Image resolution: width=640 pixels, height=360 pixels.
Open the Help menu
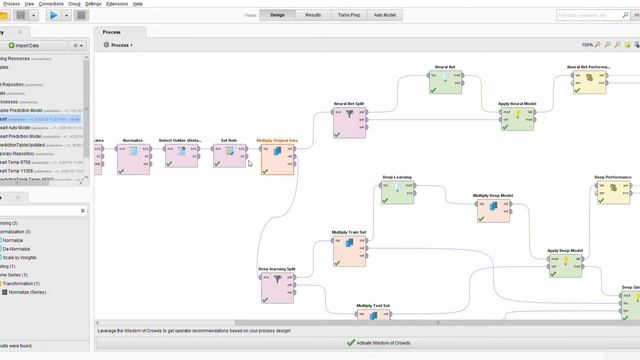tap(138, 4)
